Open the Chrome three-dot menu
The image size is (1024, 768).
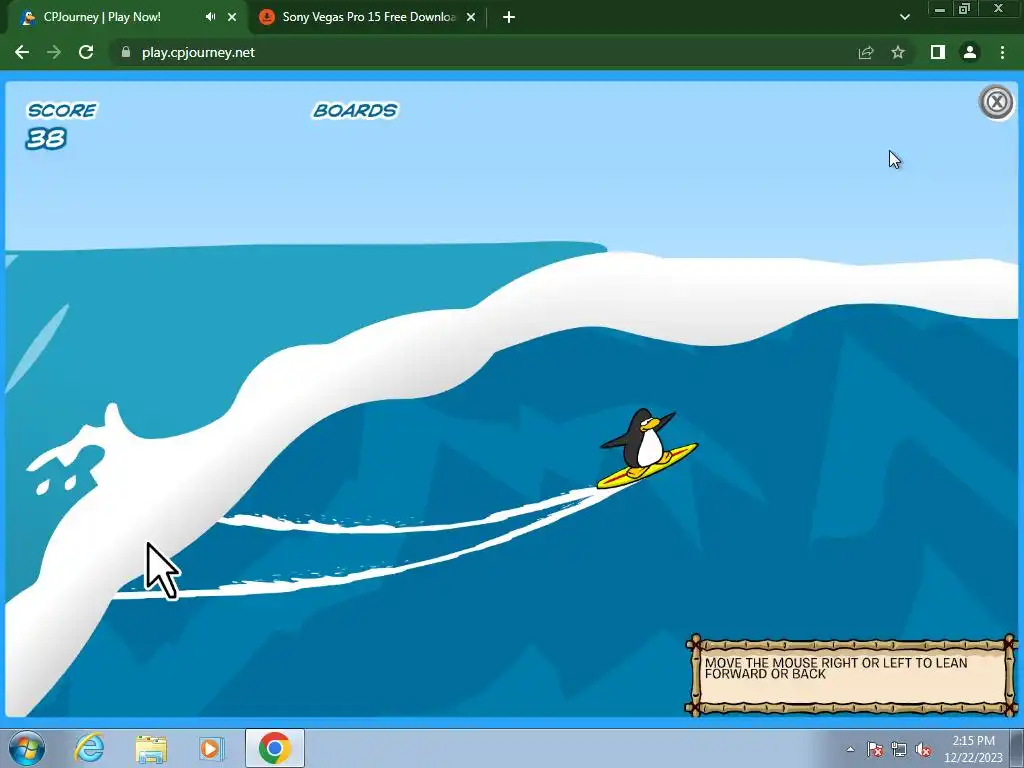(1002, 52)
